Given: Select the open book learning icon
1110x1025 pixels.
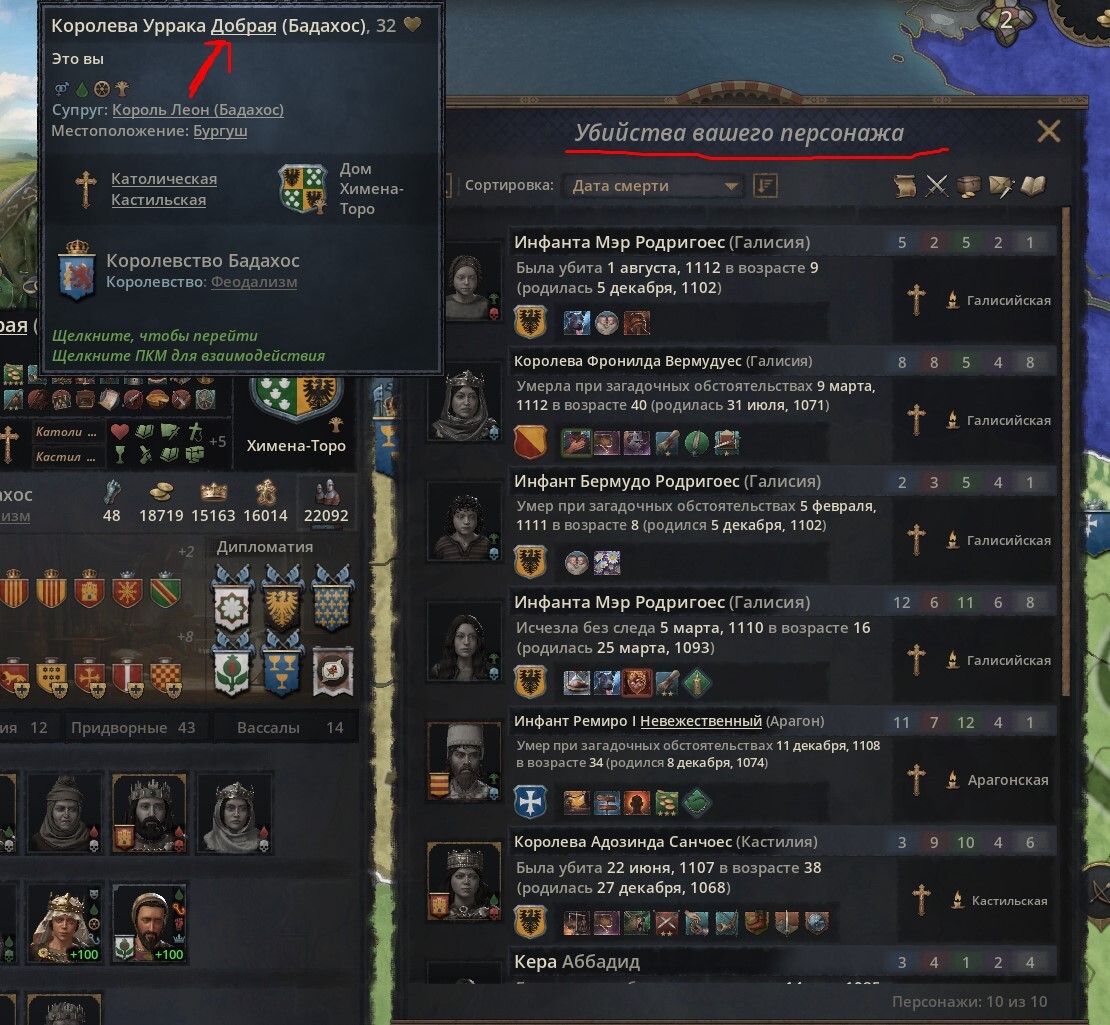Looking at the screenshot, I should [1033, 186].
